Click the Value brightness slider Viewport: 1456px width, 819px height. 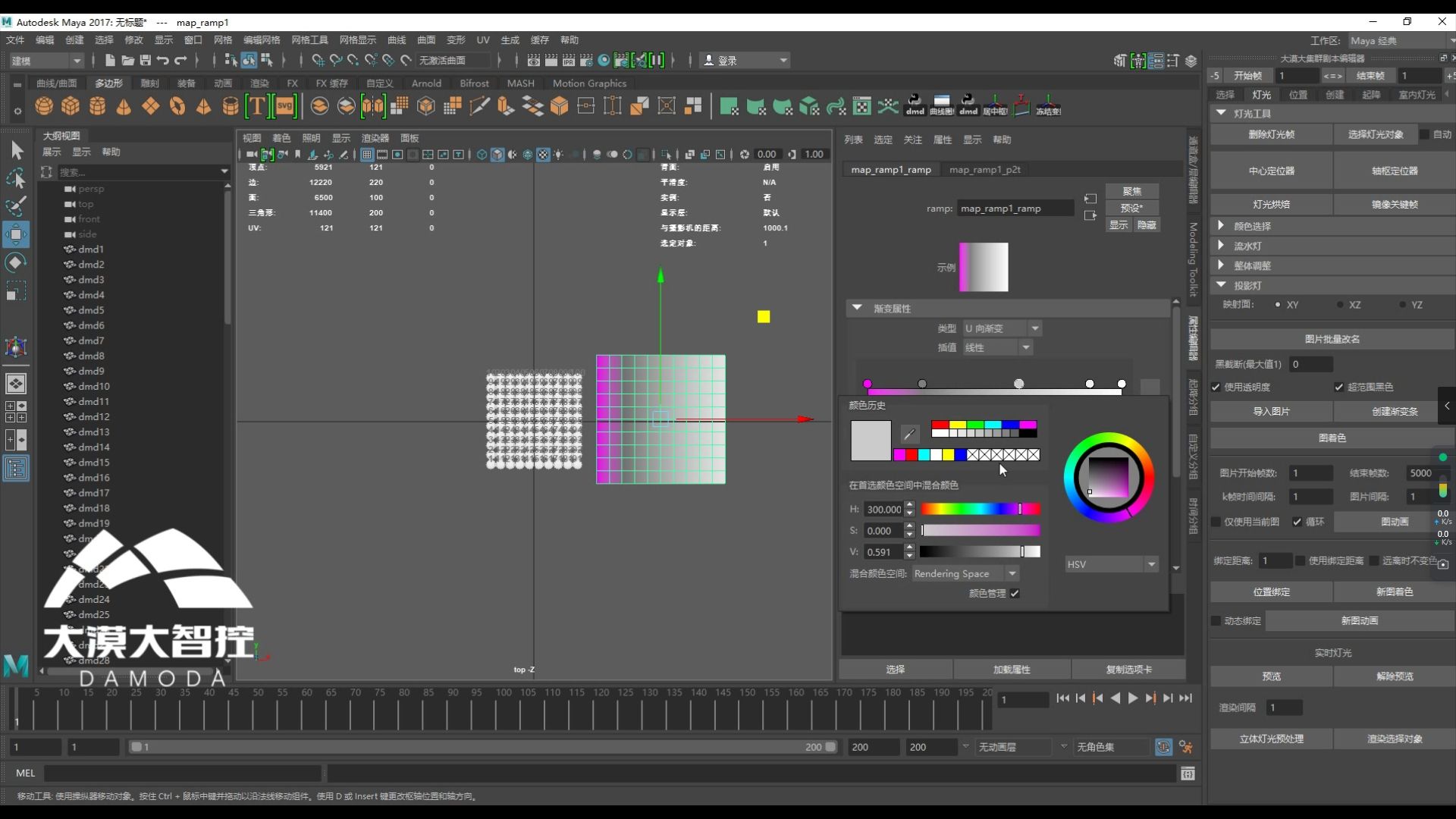(981, 551)
